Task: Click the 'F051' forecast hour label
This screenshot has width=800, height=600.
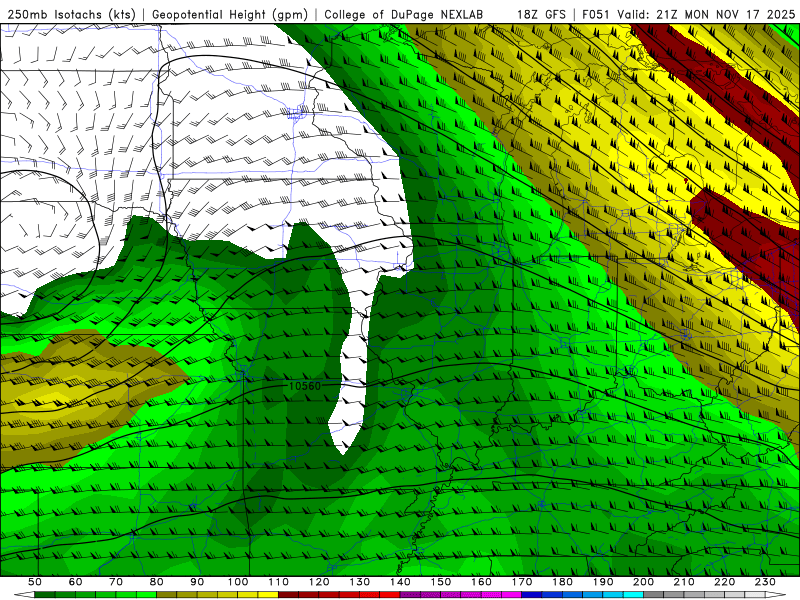Action: [x=596, y=15]
